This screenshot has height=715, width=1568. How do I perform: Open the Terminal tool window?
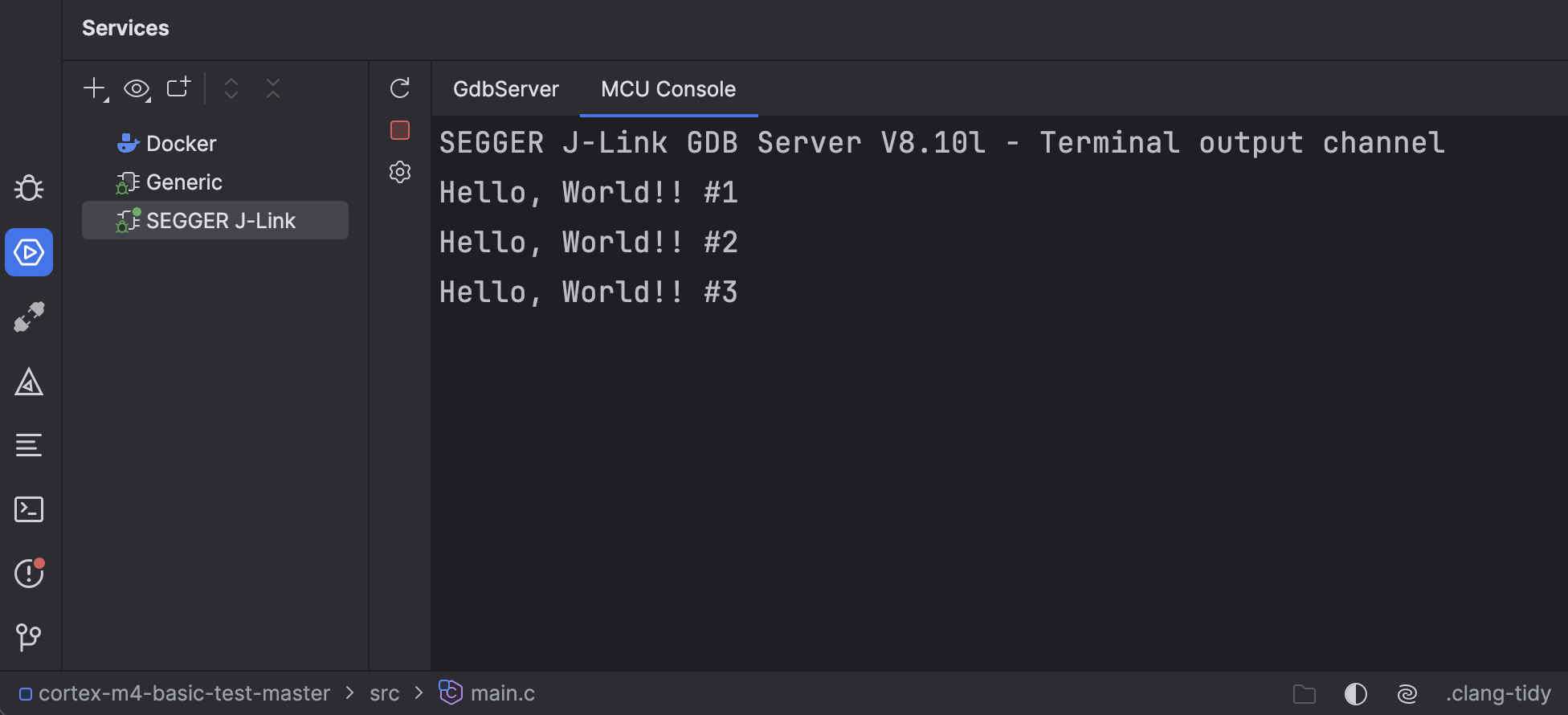[29, 509]
